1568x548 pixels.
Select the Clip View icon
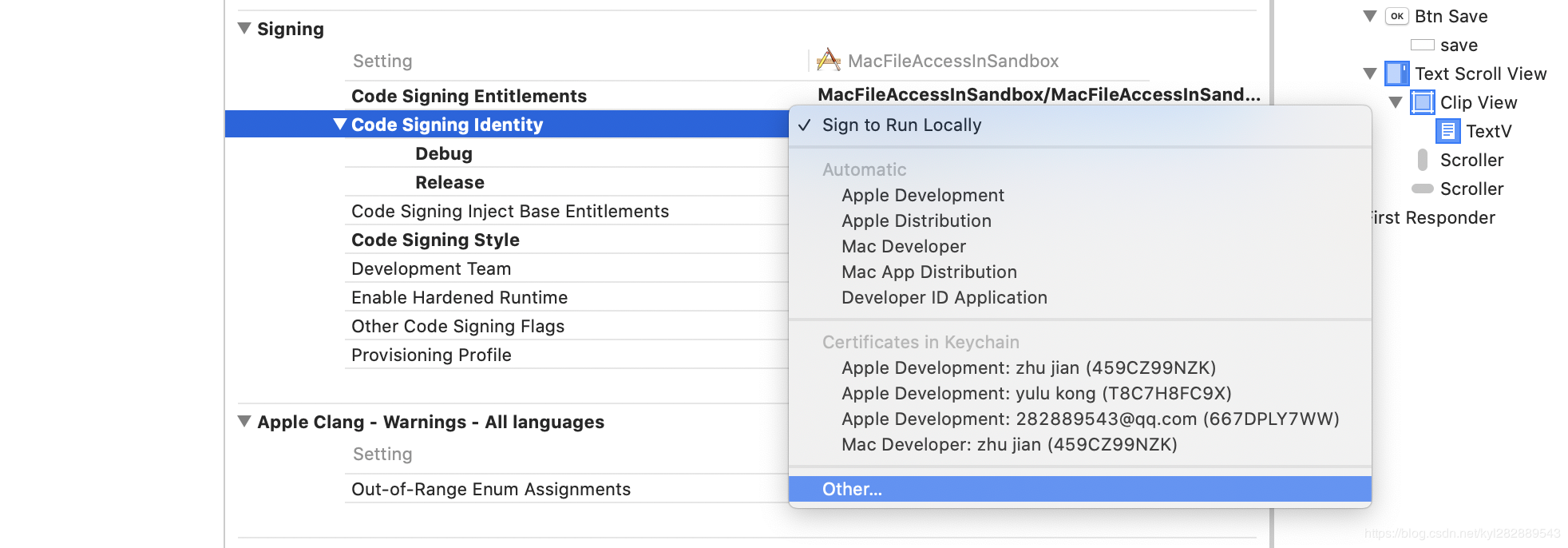1422,102
